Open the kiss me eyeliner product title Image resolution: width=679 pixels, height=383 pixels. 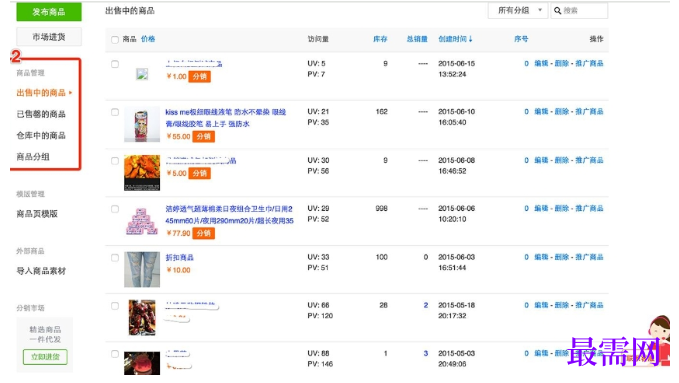coord(226,118)
